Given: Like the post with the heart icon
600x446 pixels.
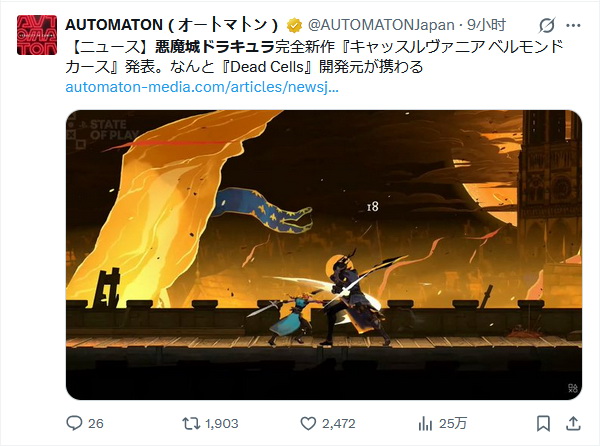Looking at the screenshot, I should click(308, 423).
